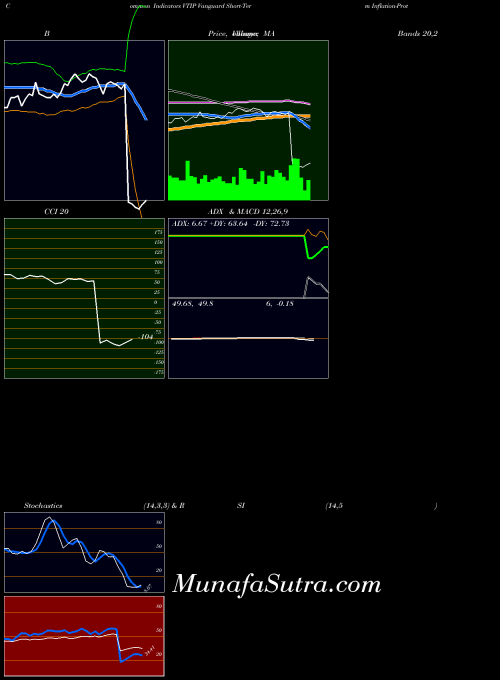500x680 pixels.
Task: Open the Bollinger Bands chart panel
Action: tap(85, 121)
